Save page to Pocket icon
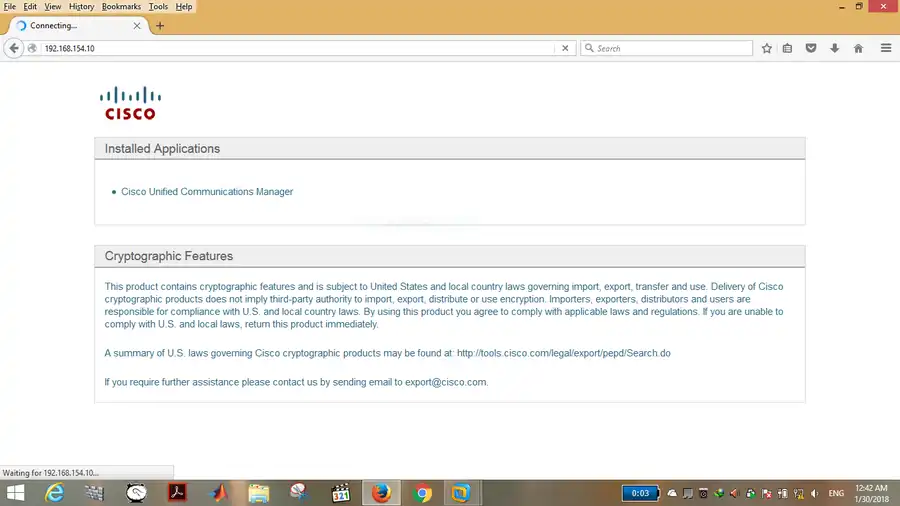 point(810,48)
